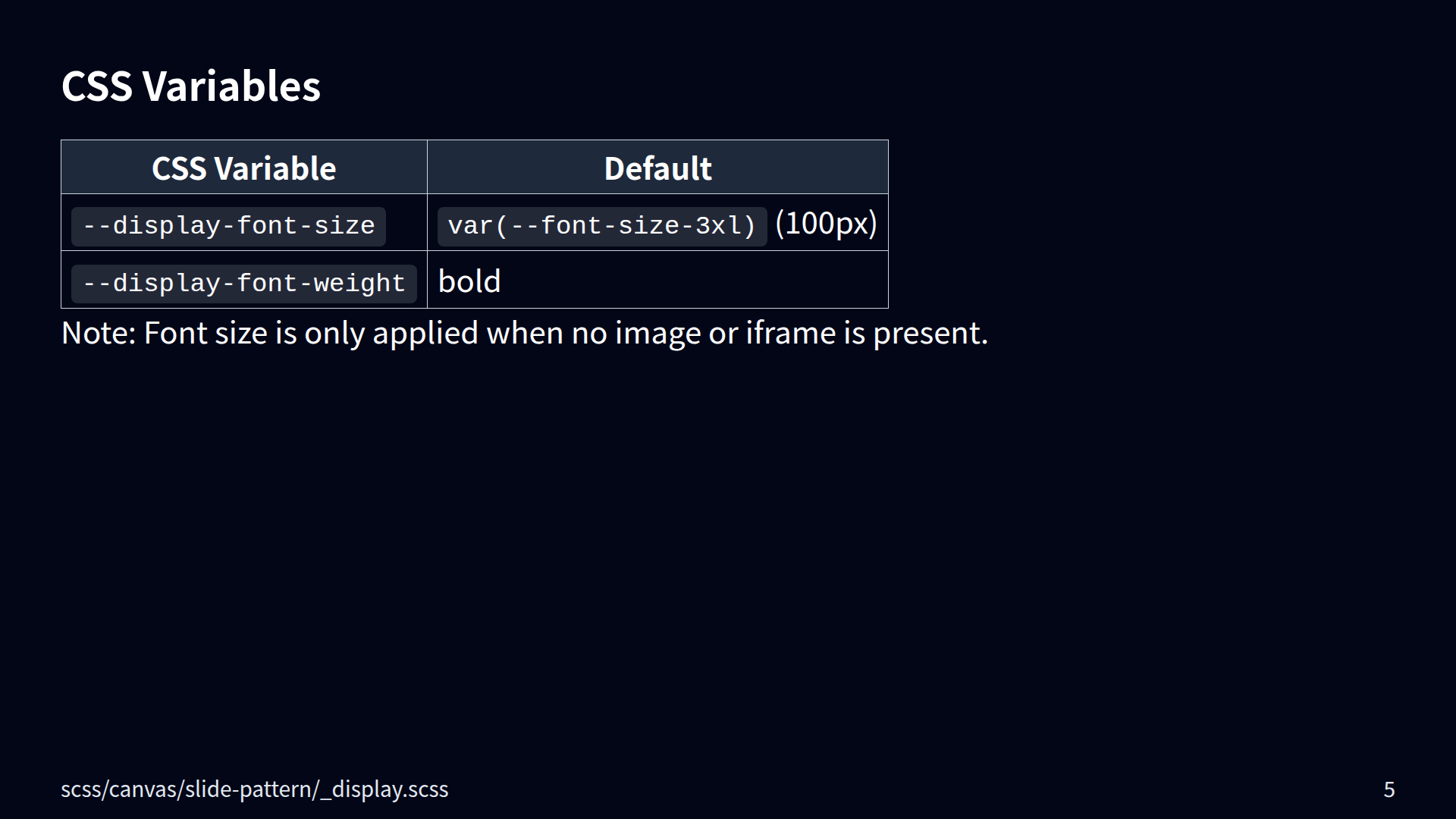
Task: Click the --display-font-weight code snippet
Action: click(x=243, y=284)
